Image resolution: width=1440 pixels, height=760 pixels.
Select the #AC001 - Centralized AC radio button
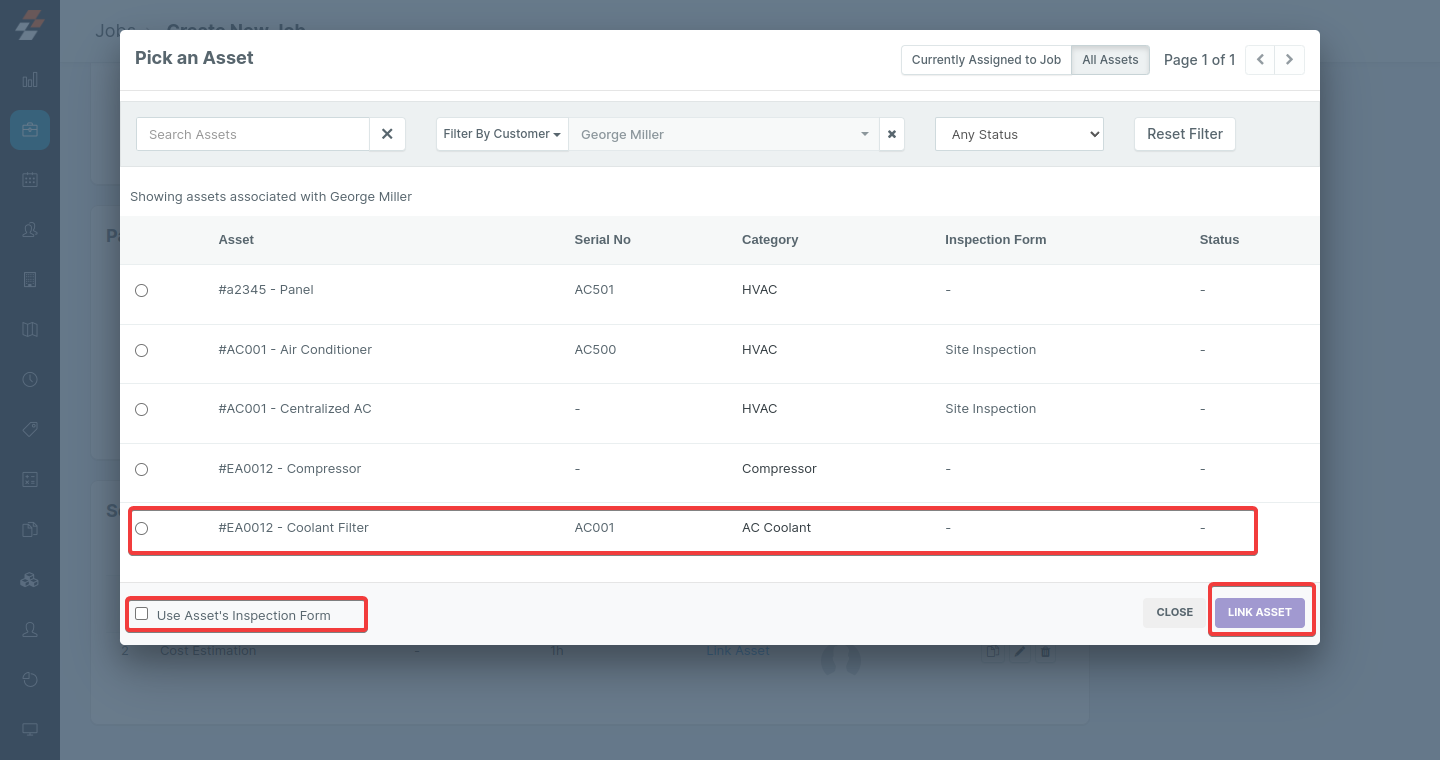click(x=141, y=409)
